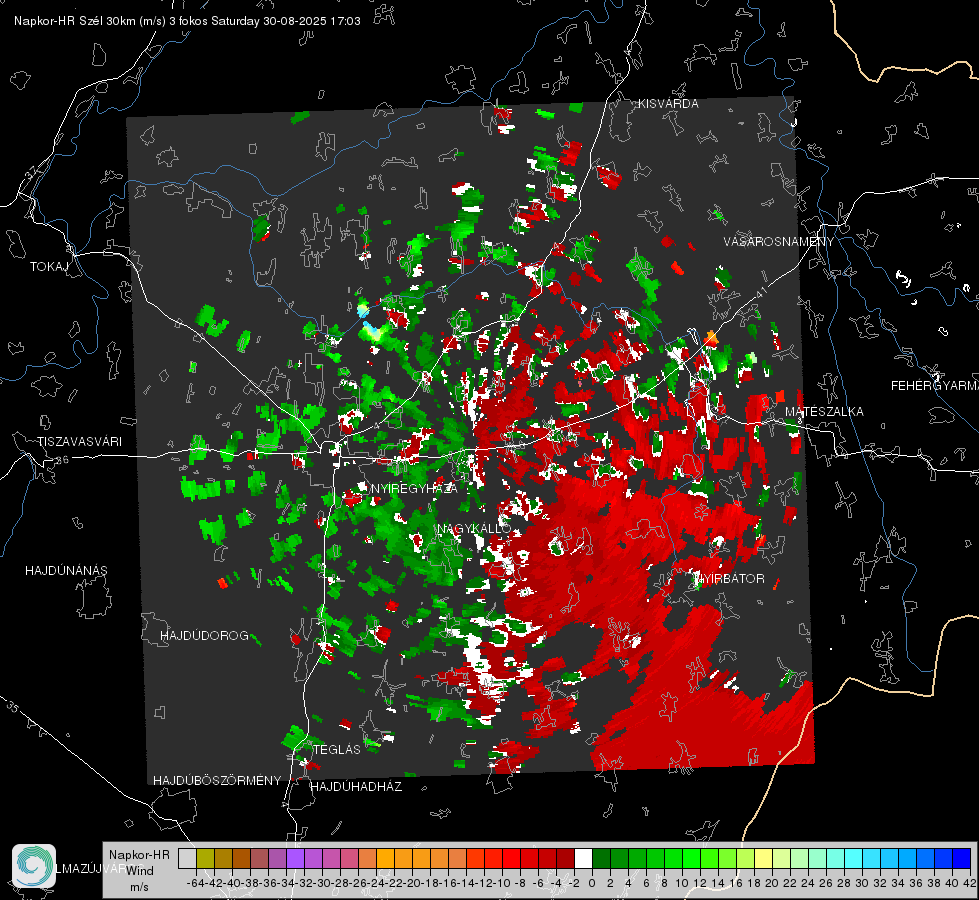Image resolution: width=979 pixels, height=900 pixels.
Task: Click the HAJDÚBÖSZÖRMÉNY town label
Action: click(217, 781)
